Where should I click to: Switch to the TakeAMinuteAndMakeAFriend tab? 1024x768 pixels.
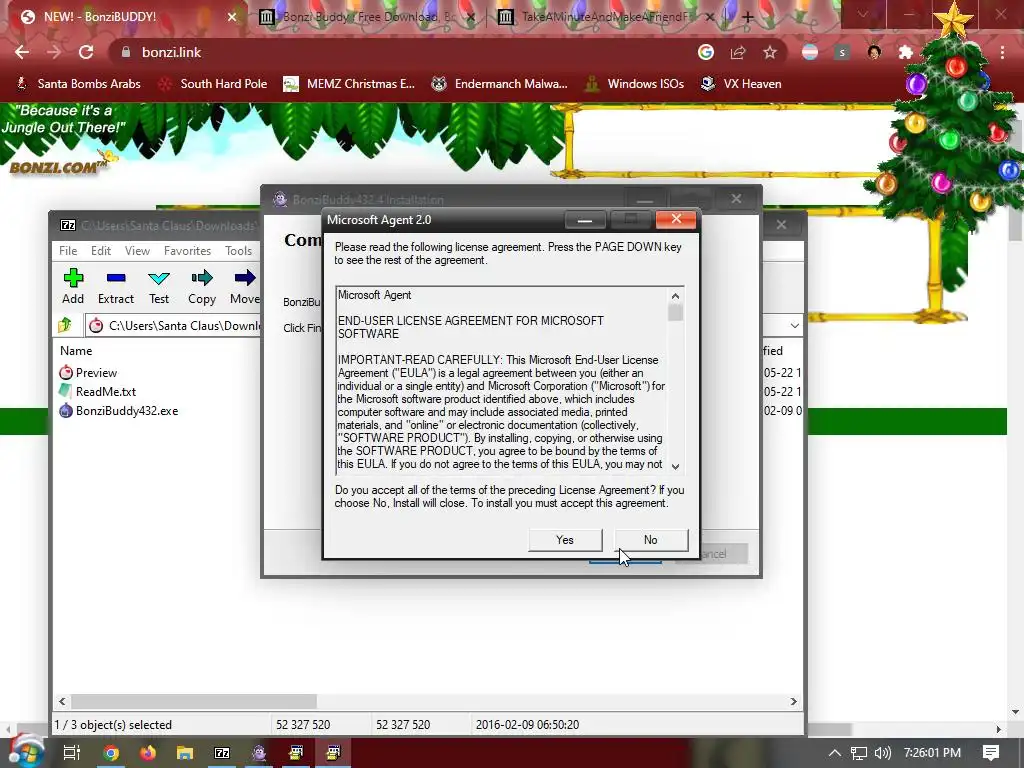pyautogui.click(x=604, y=17)
